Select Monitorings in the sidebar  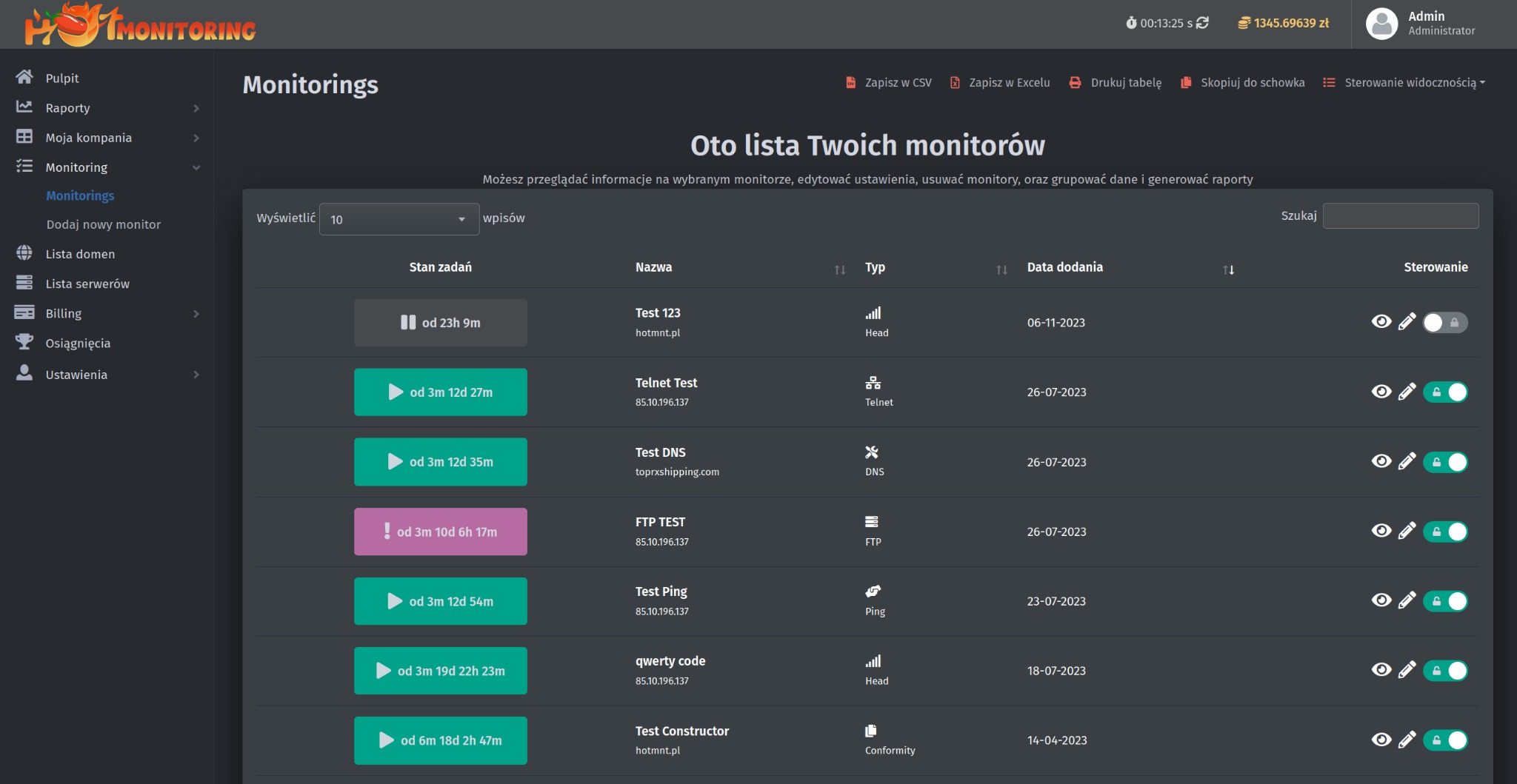point(81,195)
